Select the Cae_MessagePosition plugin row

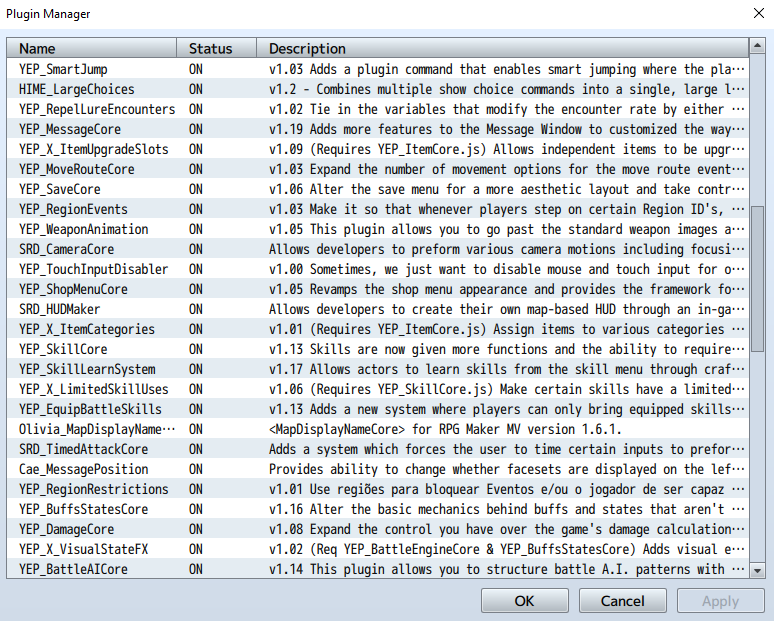tap(378, 469)
